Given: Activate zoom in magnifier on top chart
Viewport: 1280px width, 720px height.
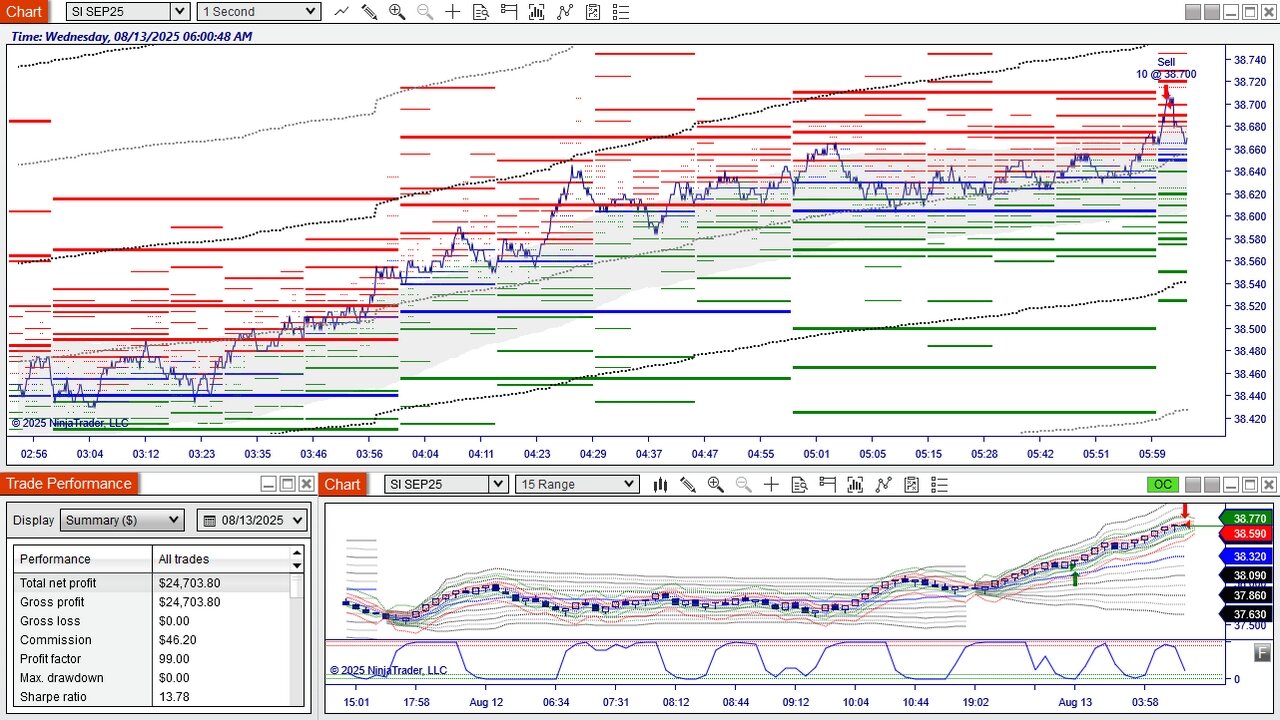Looking at the screenshot, I should (397, 12).
